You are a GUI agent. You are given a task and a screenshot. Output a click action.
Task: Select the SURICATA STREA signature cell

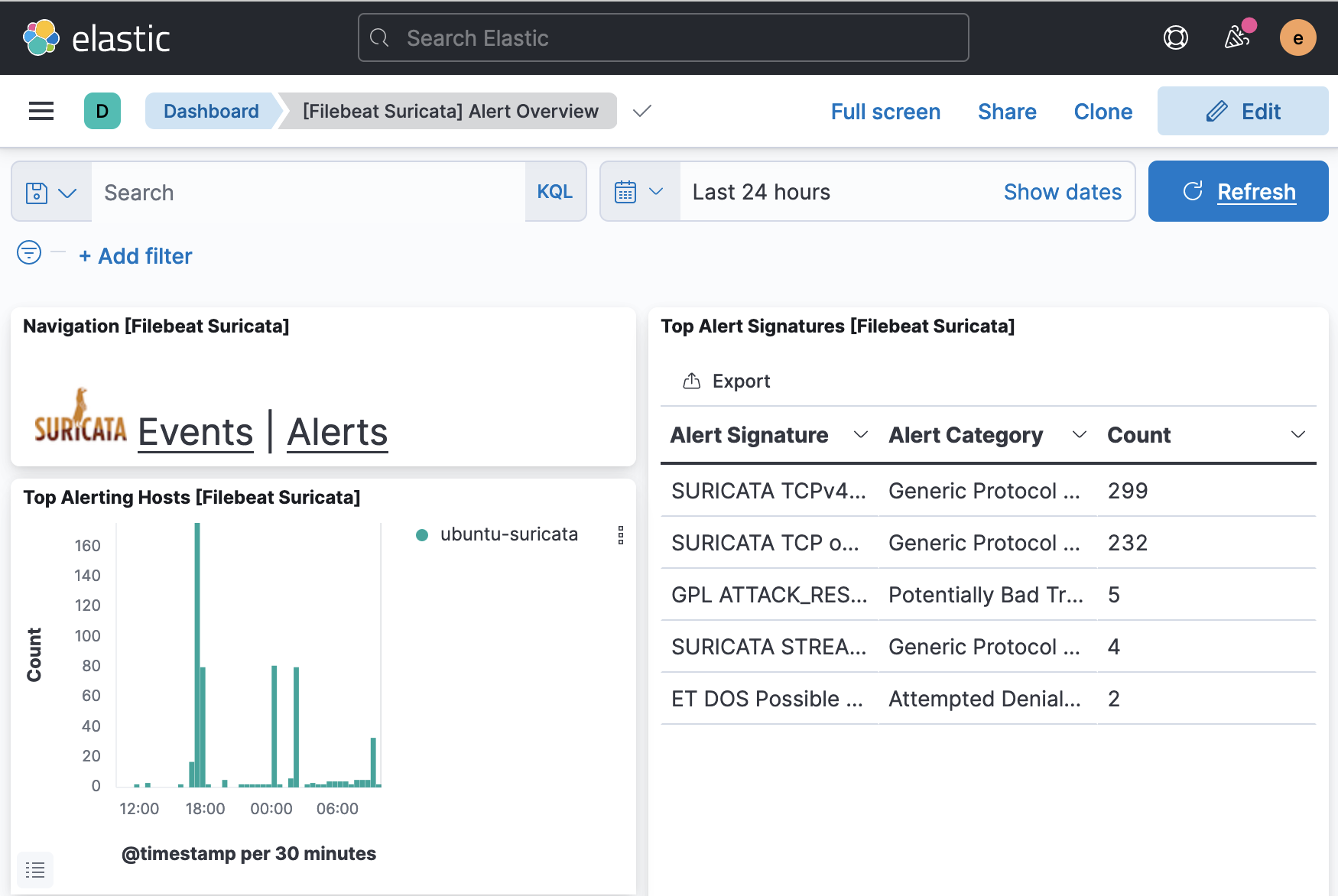click(x=768, y=647)
